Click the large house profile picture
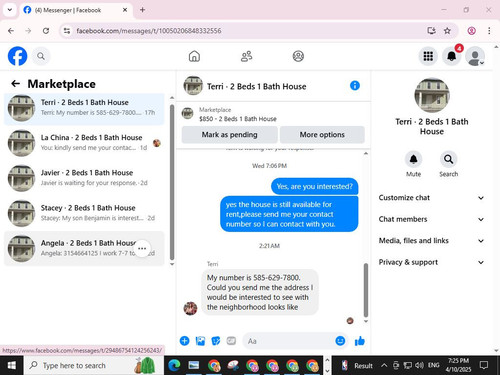500x375 pixels. (432, 95)
